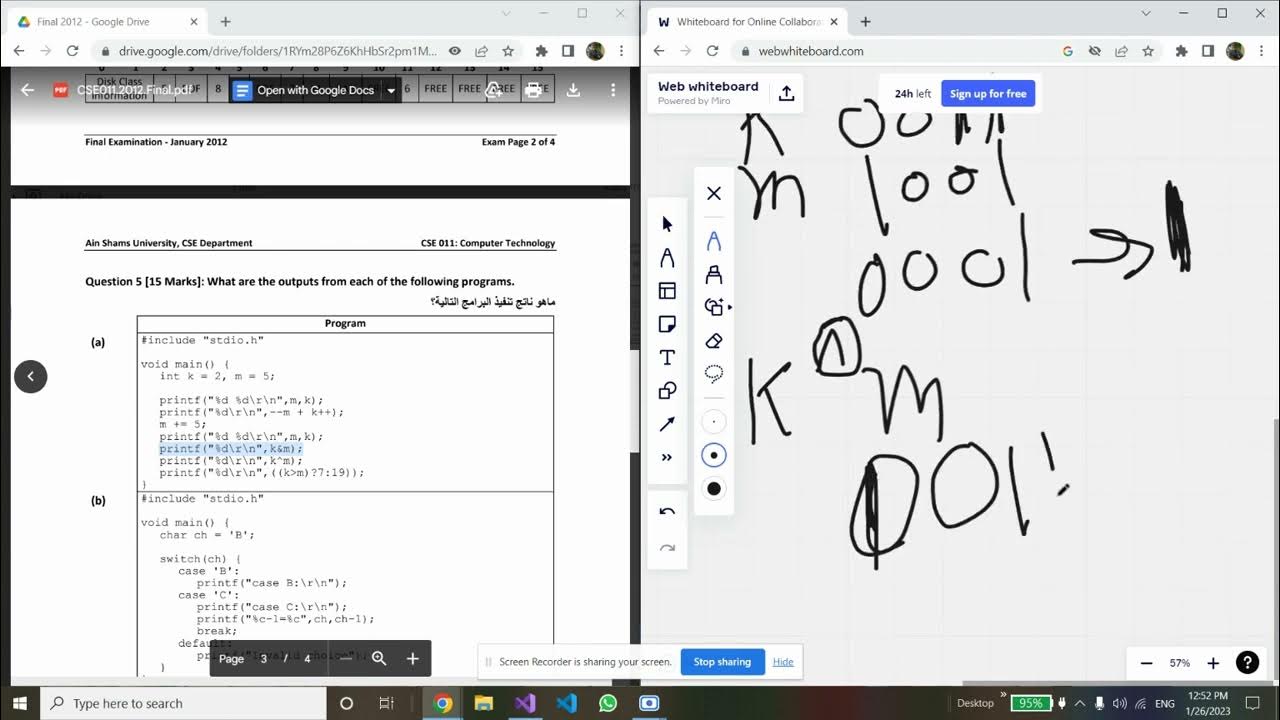Click Sign up for free button
The height and width of the screenshot is (720, 1280).
pos(988,94)
